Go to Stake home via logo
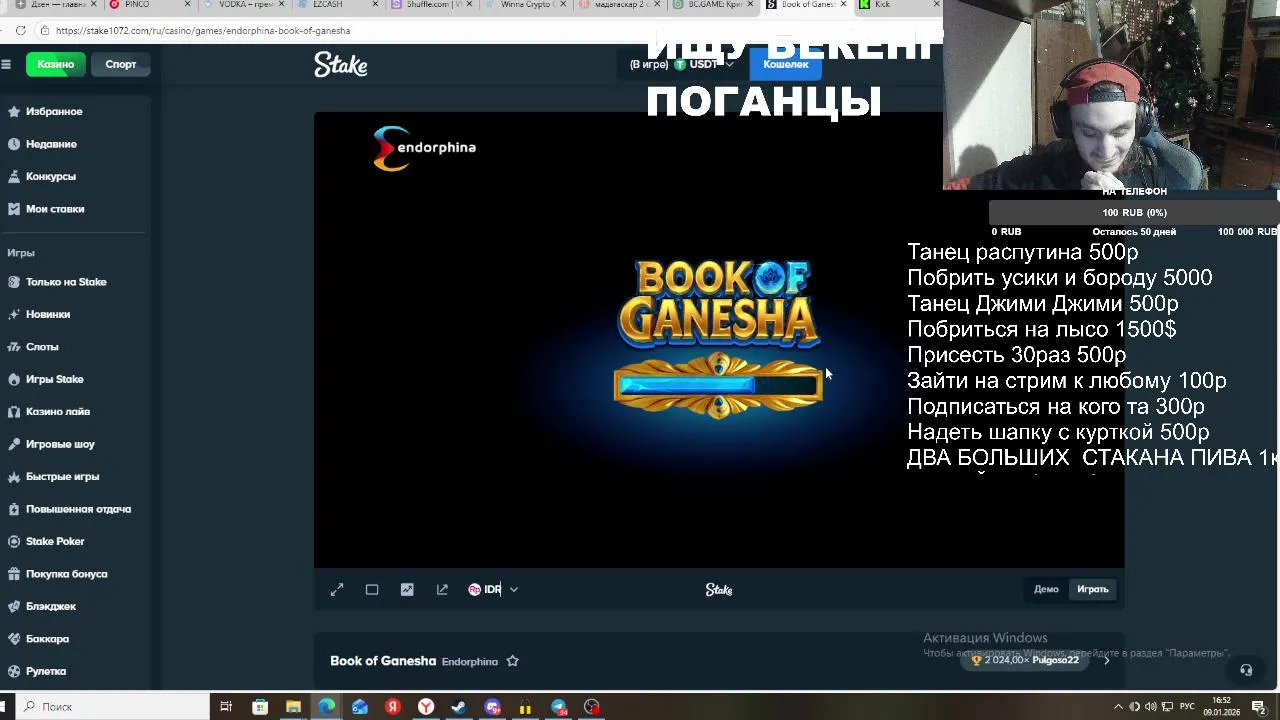 pos(341,65)
